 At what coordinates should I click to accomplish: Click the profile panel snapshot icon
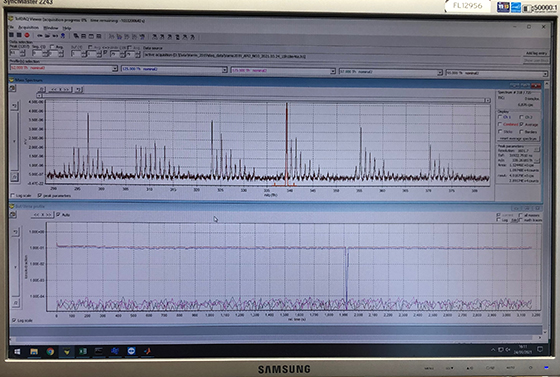click(13, 214)
